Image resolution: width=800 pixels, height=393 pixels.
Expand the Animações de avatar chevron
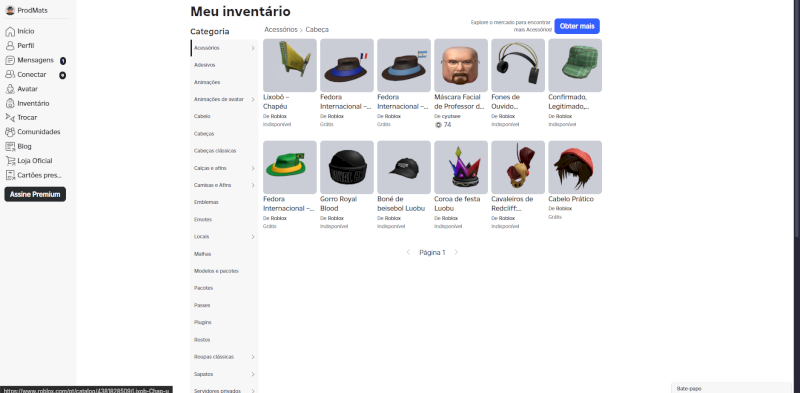pyautogui.click(x=253, y=100)
